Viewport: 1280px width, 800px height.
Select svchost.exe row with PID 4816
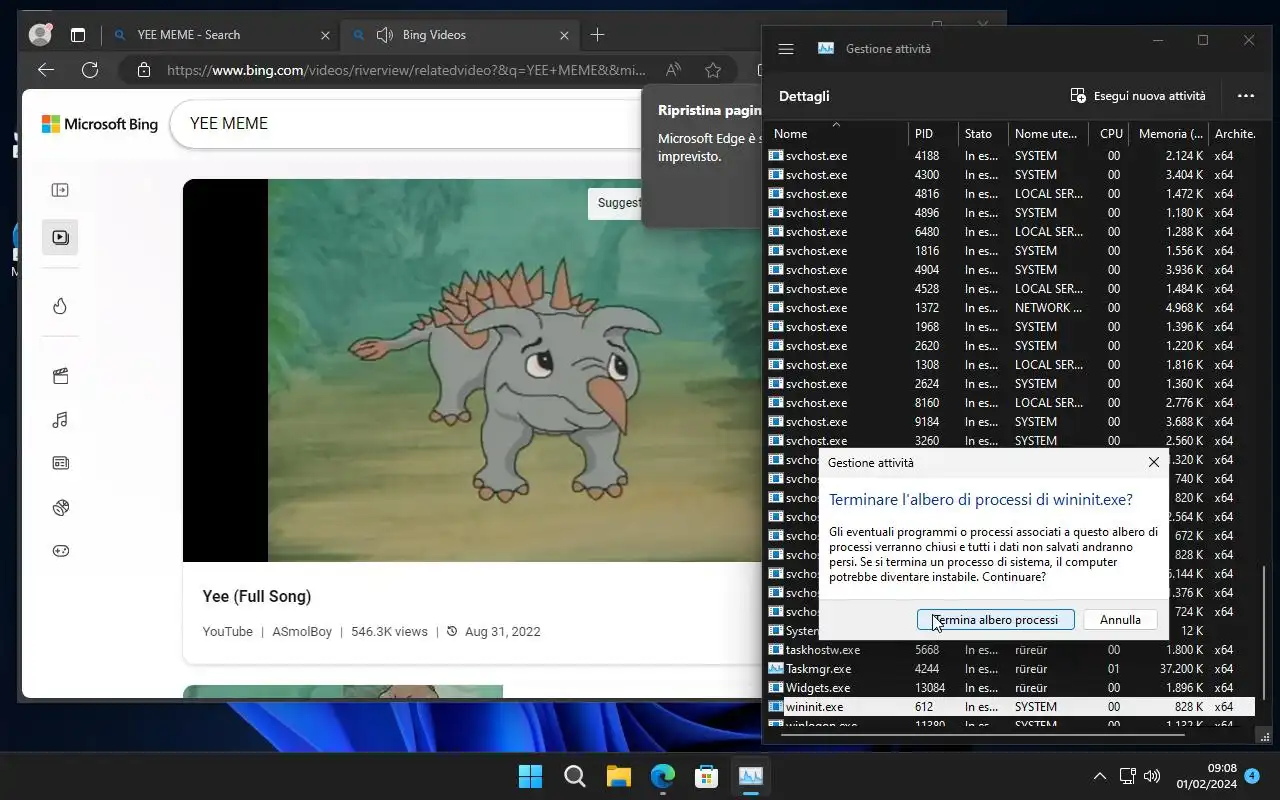[x=1011, y=194]
